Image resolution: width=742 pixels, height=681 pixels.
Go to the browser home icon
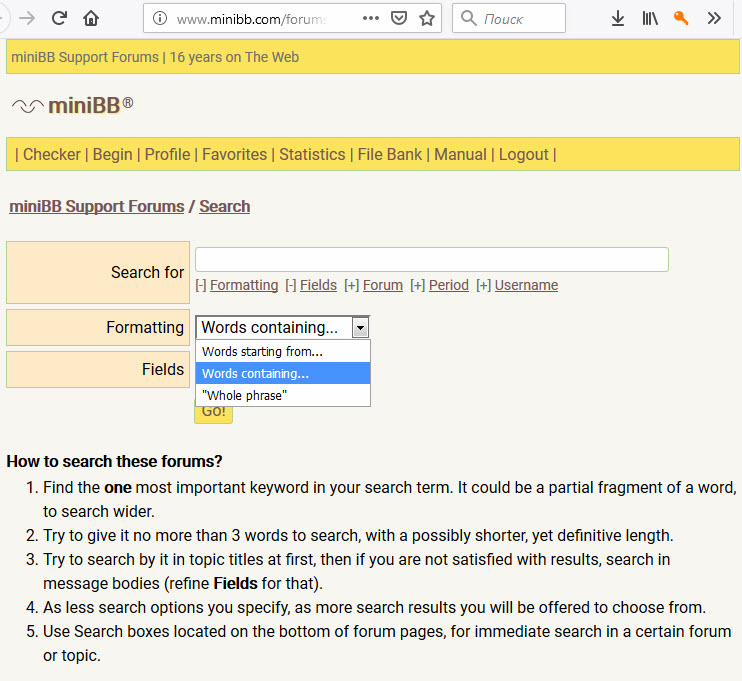(x=91, y=18)
